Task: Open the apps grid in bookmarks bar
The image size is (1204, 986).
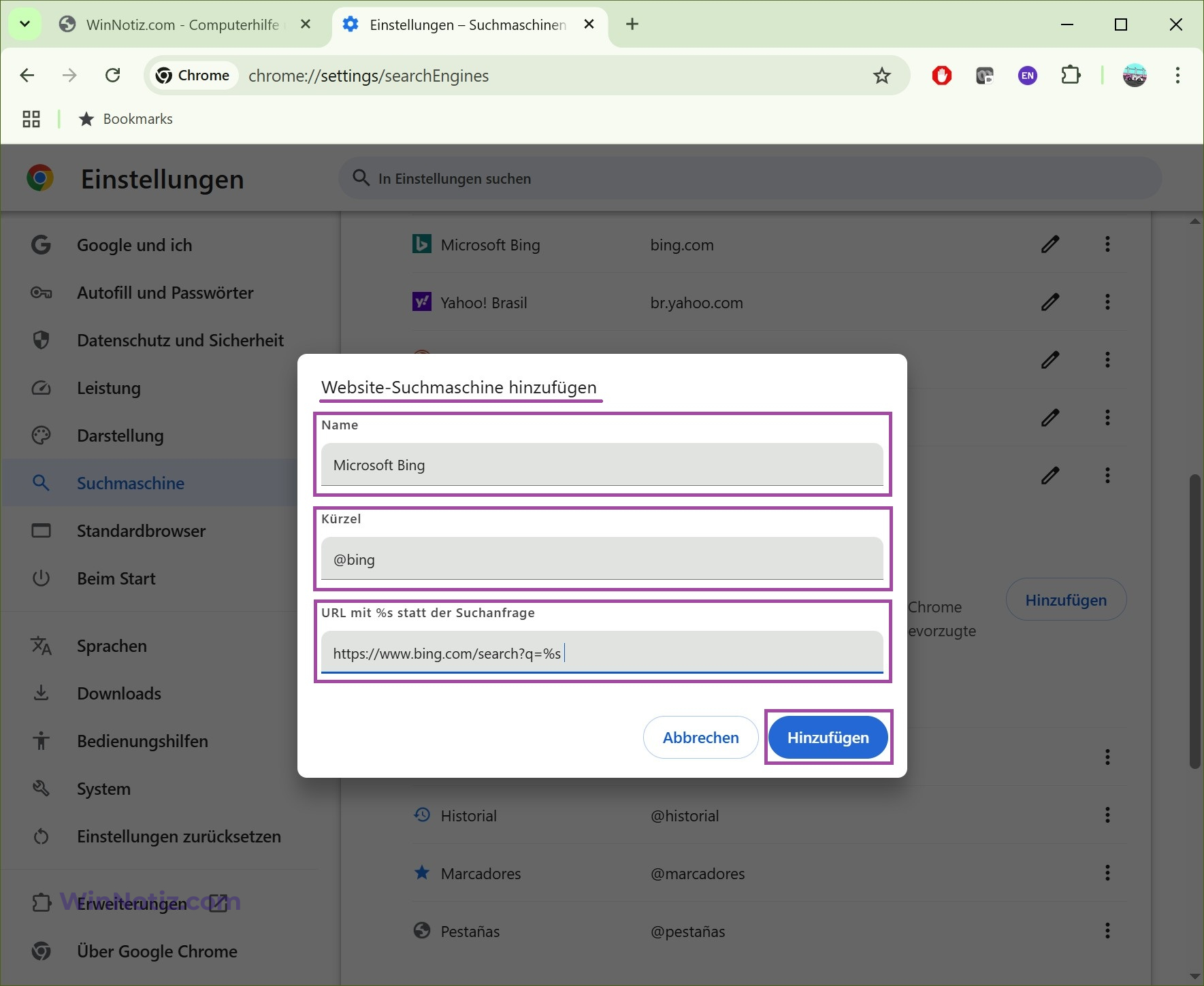Action: point(31,119)
